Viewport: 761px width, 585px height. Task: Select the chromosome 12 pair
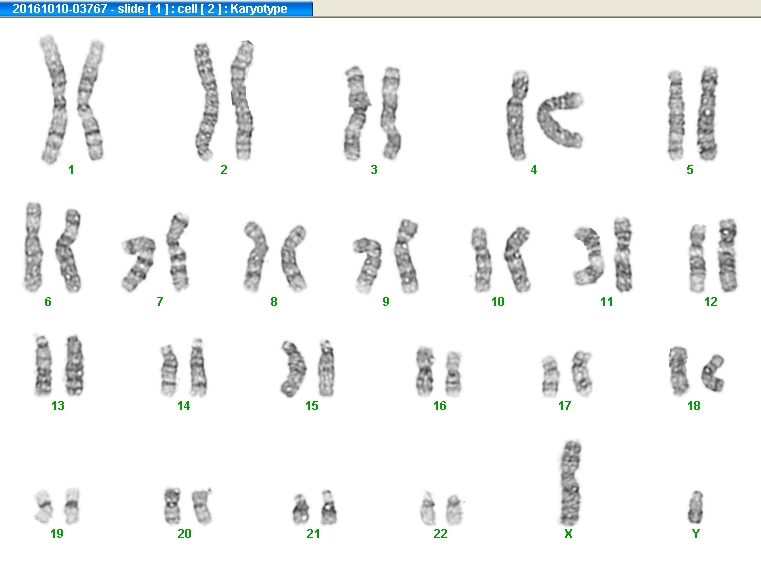point(713,256)
